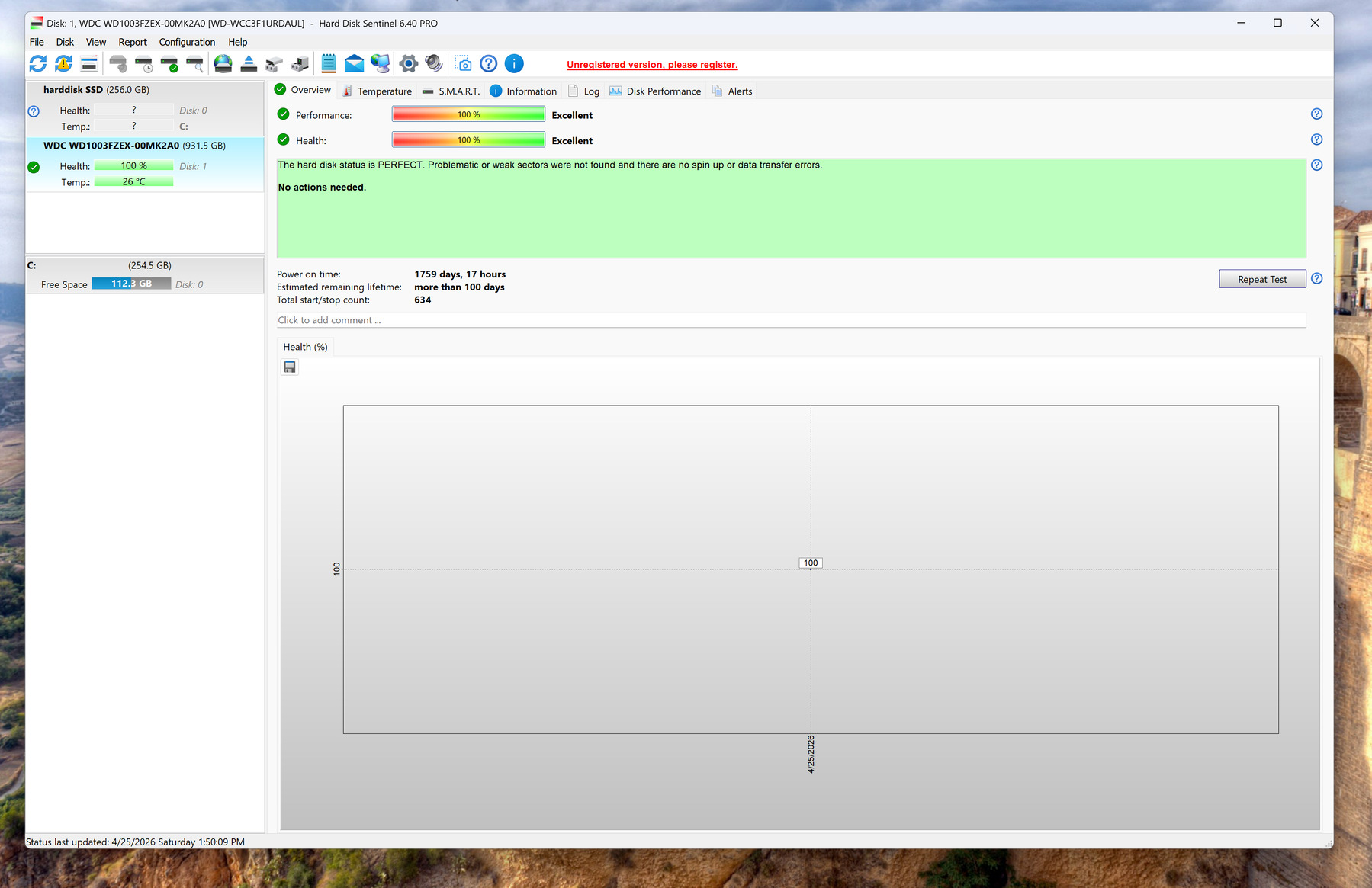
Task: Click the WDC disk Health 100 % bar
Action: click(x=133, y=166)
